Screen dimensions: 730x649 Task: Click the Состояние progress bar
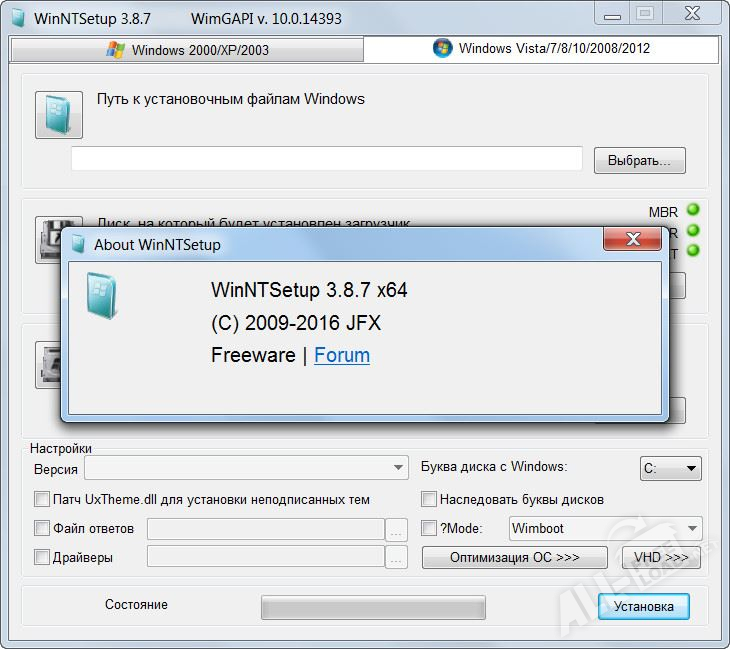(373, 607)
